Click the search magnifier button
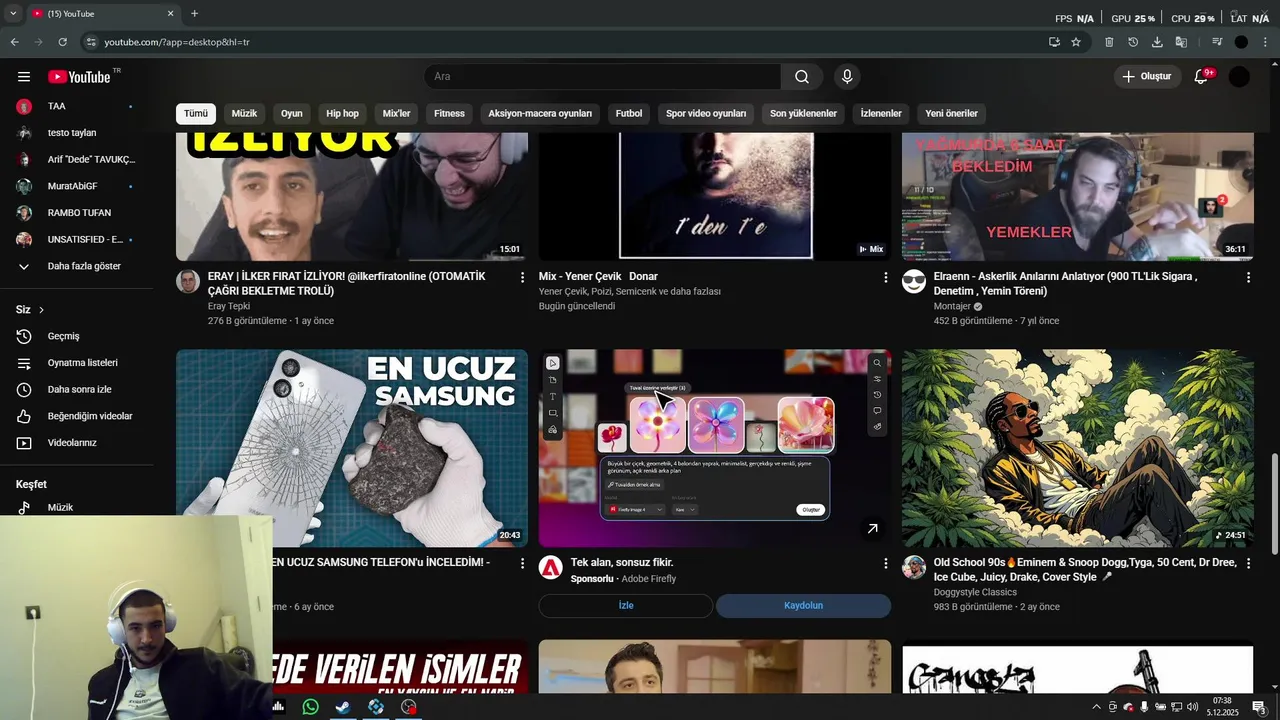 click(x=802, y=77)
